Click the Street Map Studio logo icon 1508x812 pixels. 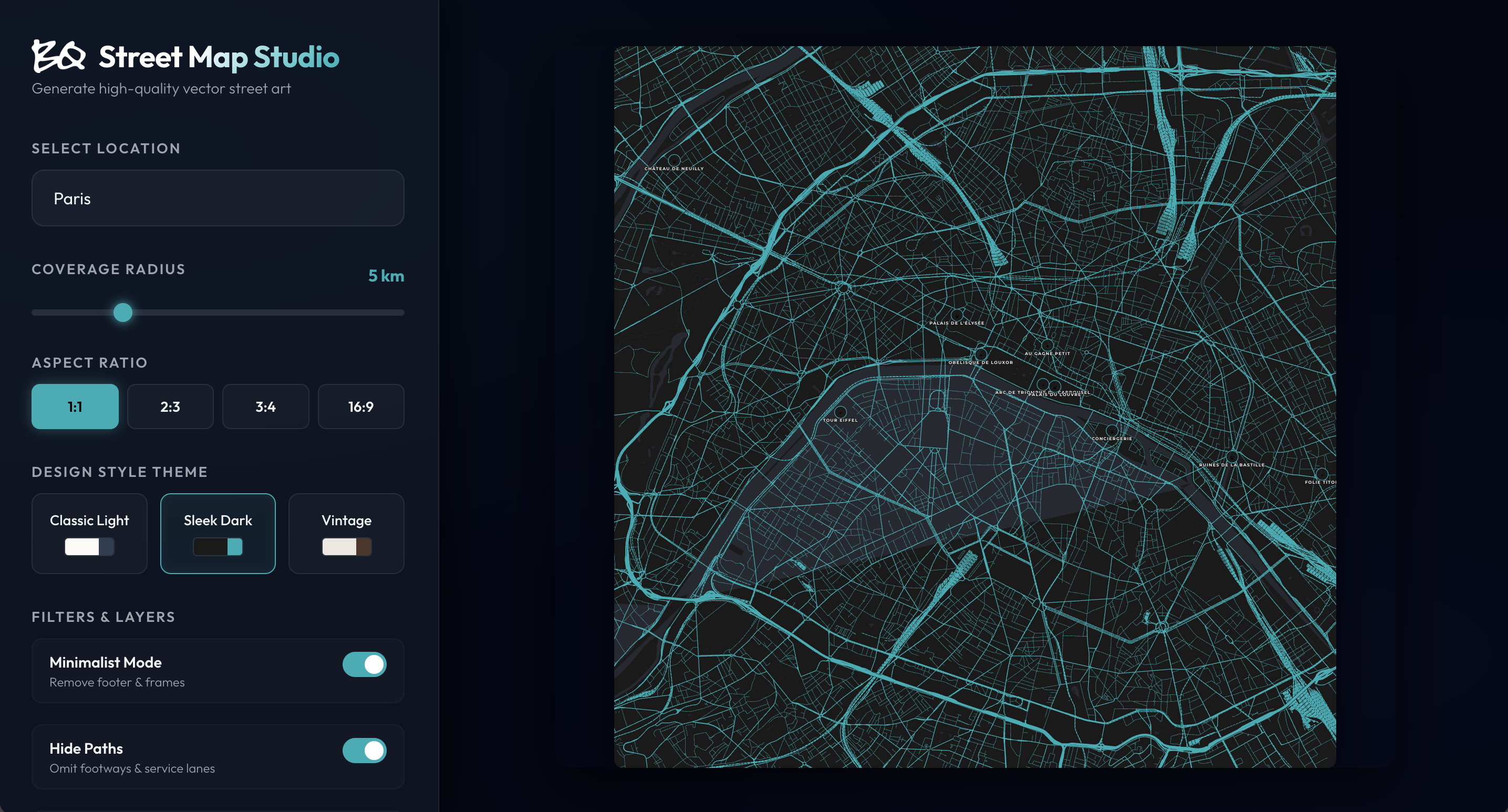(58, 56)
